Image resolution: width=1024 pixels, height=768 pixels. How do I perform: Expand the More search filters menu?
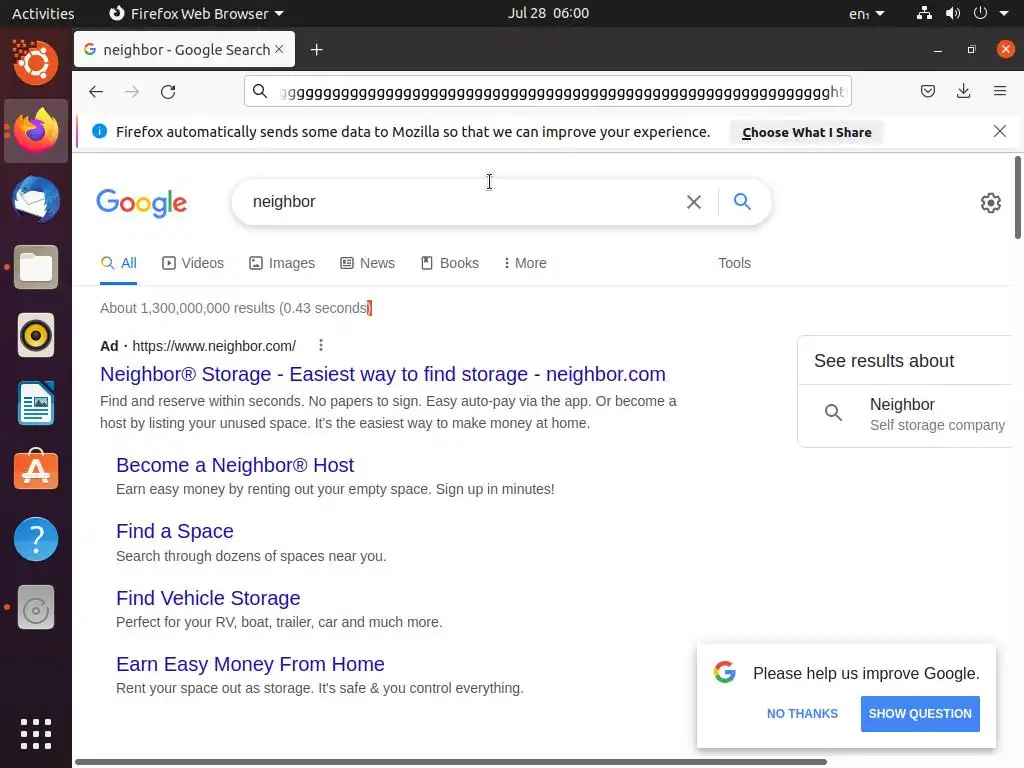tap(524, 263)
